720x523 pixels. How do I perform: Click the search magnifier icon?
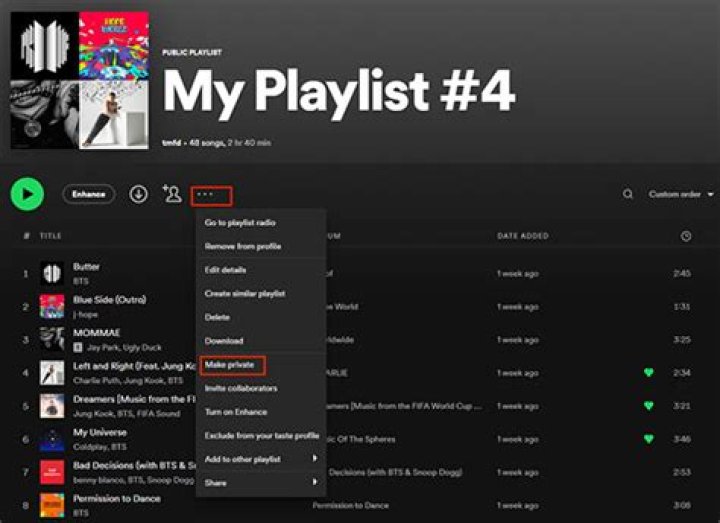[x=628, y=194]
